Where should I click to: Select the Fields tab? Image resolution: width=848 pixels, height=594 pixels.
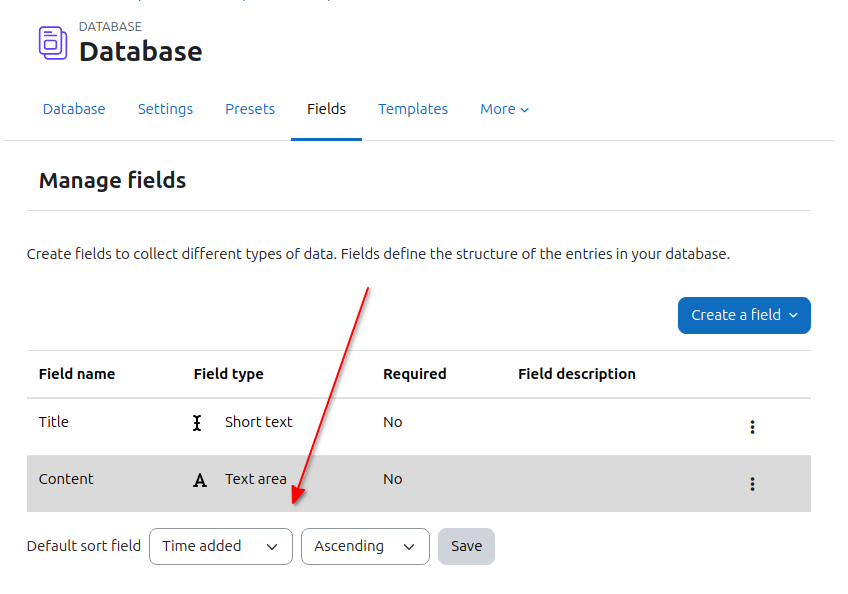pos(326,109)
